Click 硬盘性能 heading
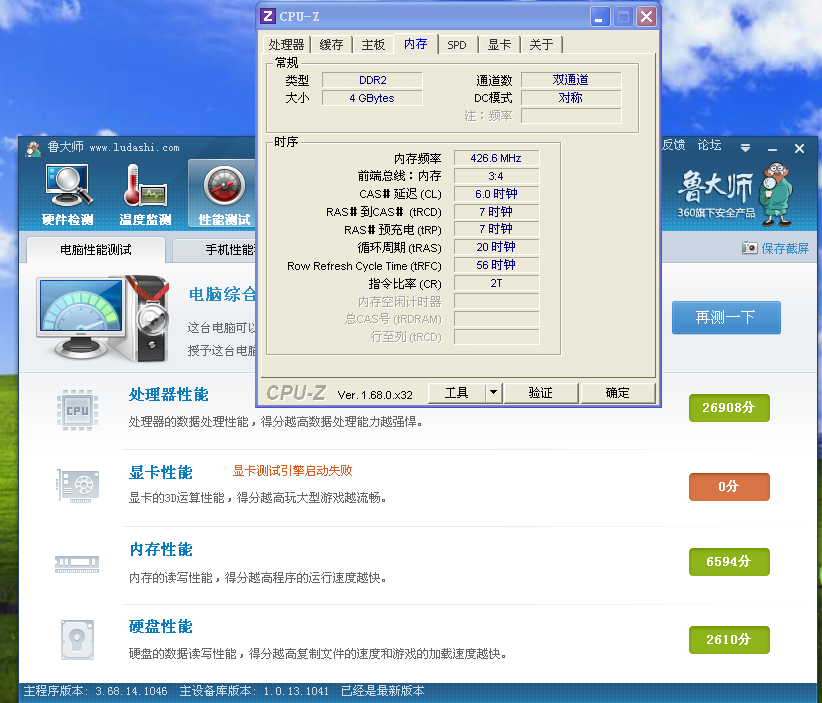This screenshot has height=703, width=822. 160,626
